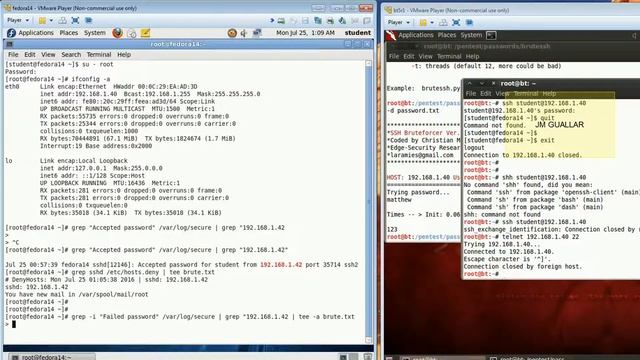Launch terminal from BackTrack top panel
The width and height of the screenshot is (640, 360).
point(491,36)
